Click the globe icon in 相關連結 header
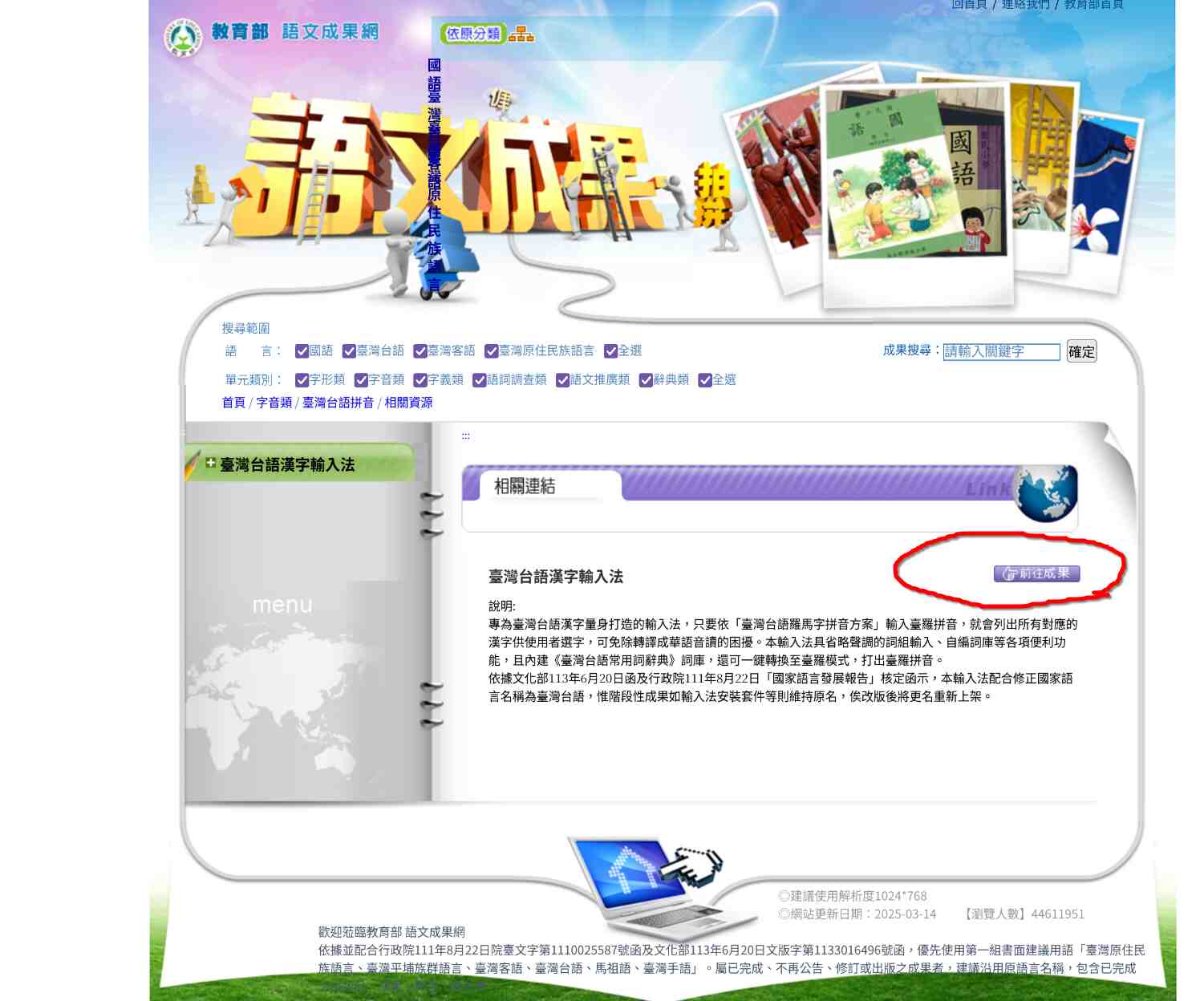The image size is (1204, 1001). point(1045,492)
